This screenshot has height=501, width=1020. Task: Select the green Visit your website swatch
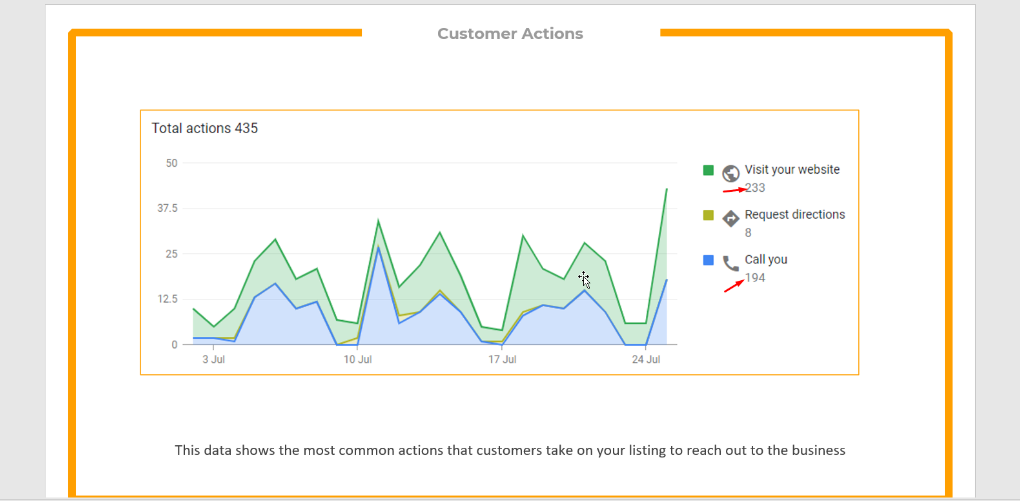tap(708, 170)
